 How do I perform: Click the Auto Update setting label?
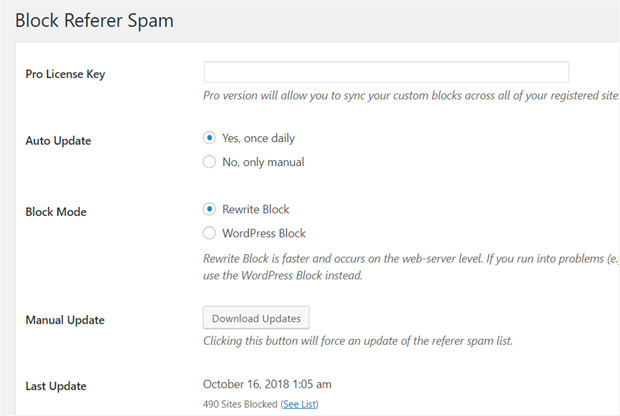tap(58, 140)
